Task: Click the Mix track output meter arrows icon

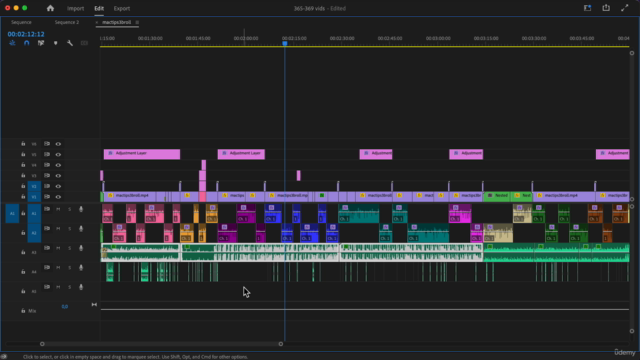Action: tap(94, 304)
